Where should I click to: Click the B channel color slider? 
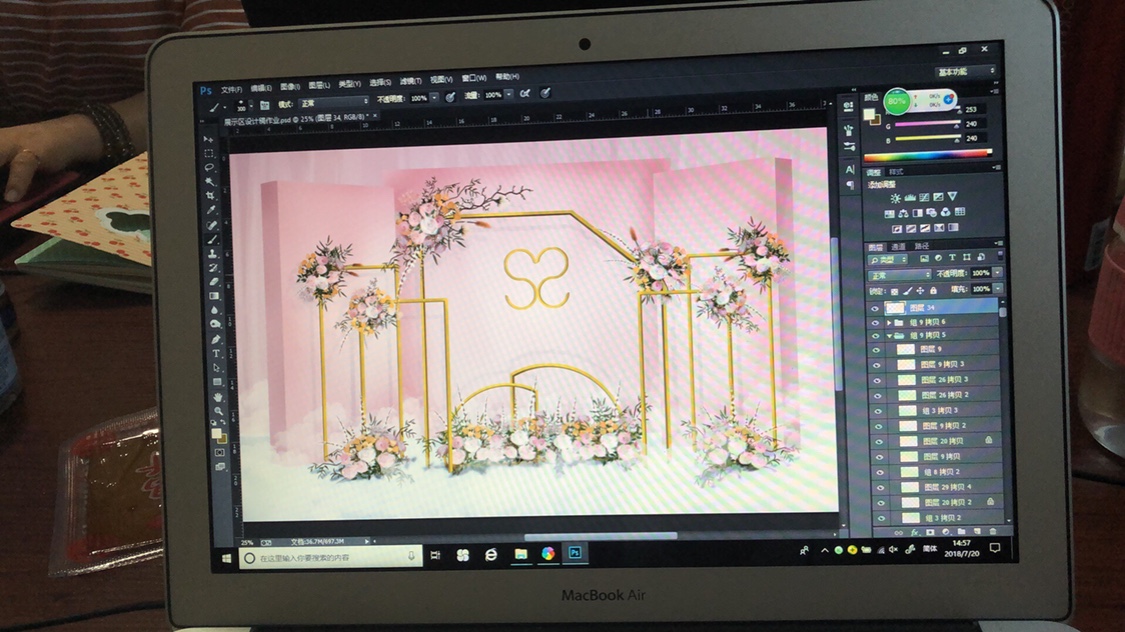[927, 139]
